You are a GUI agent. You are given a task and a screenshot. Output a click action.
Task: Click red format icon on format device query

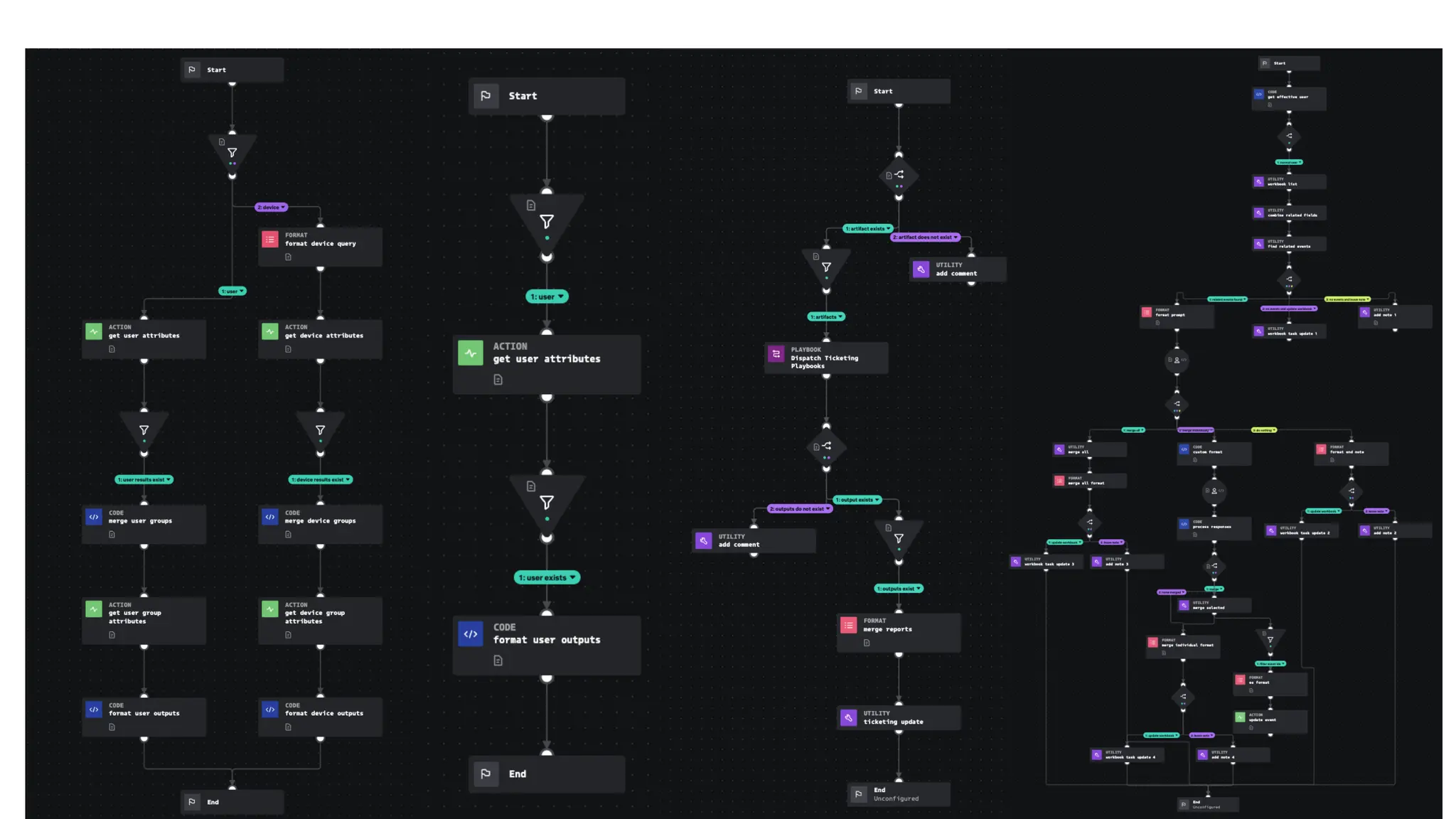[x=270, y=240]
